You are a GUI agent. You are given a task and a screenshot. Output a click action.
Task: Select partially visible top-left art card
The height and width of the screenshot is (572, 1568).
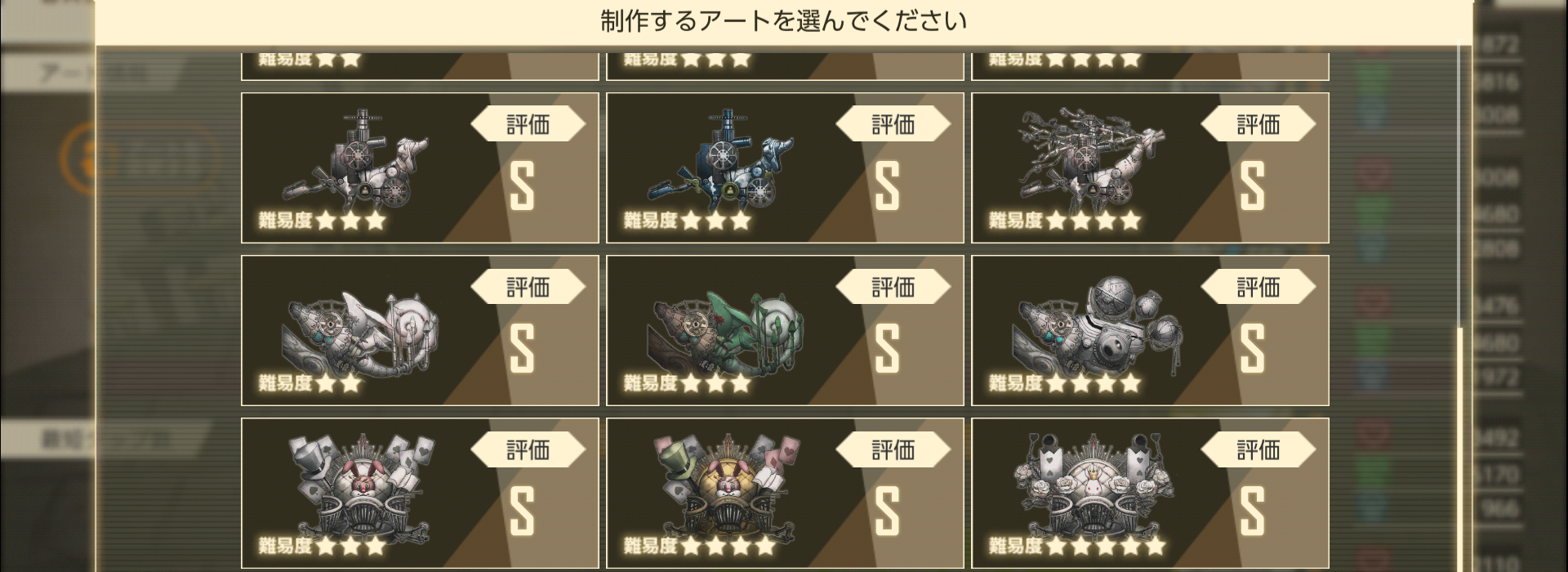pyautogui.click(x=420, y=66)
